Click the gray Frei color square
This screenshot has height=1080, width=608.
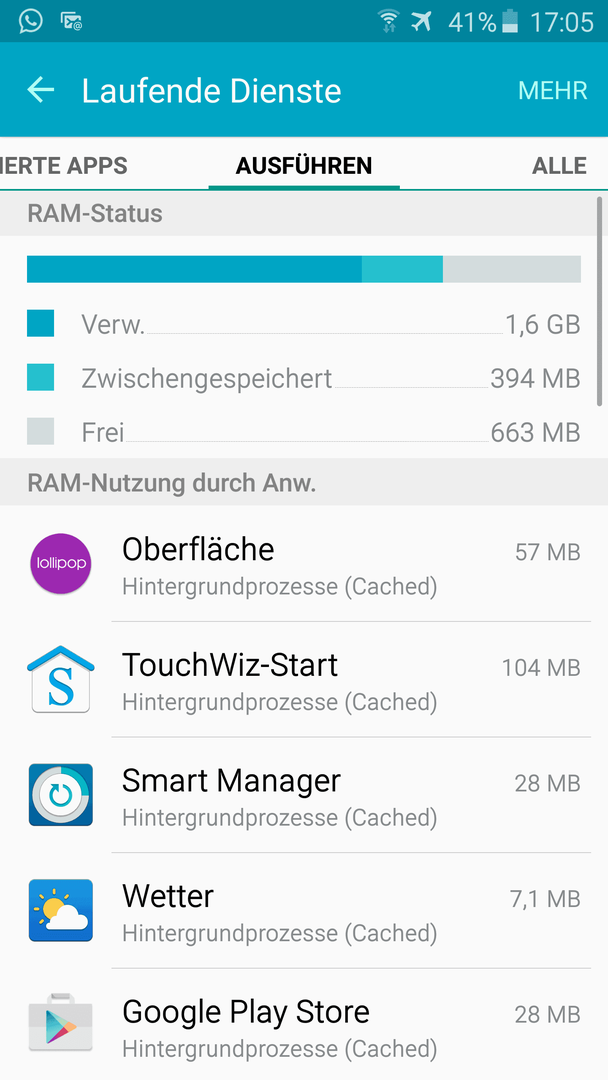[40, 431]
